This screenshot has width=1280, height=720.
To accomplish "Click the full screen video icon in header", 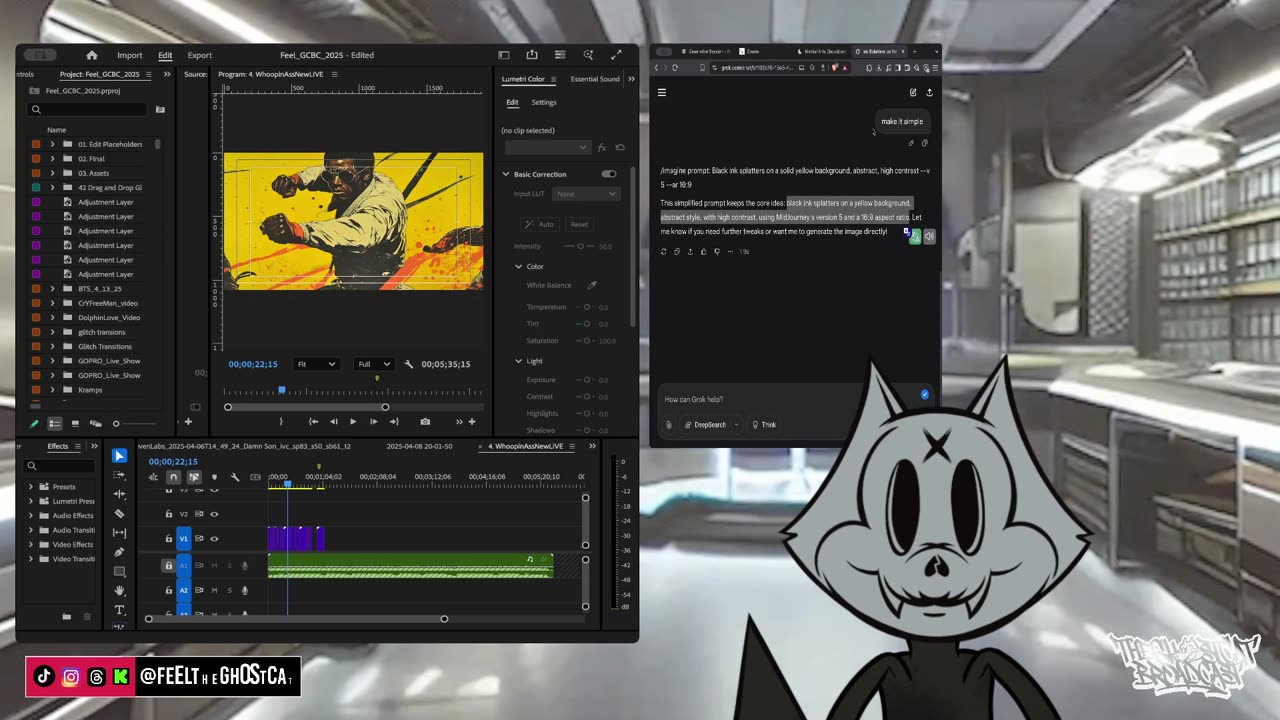I will pos(616,55).
